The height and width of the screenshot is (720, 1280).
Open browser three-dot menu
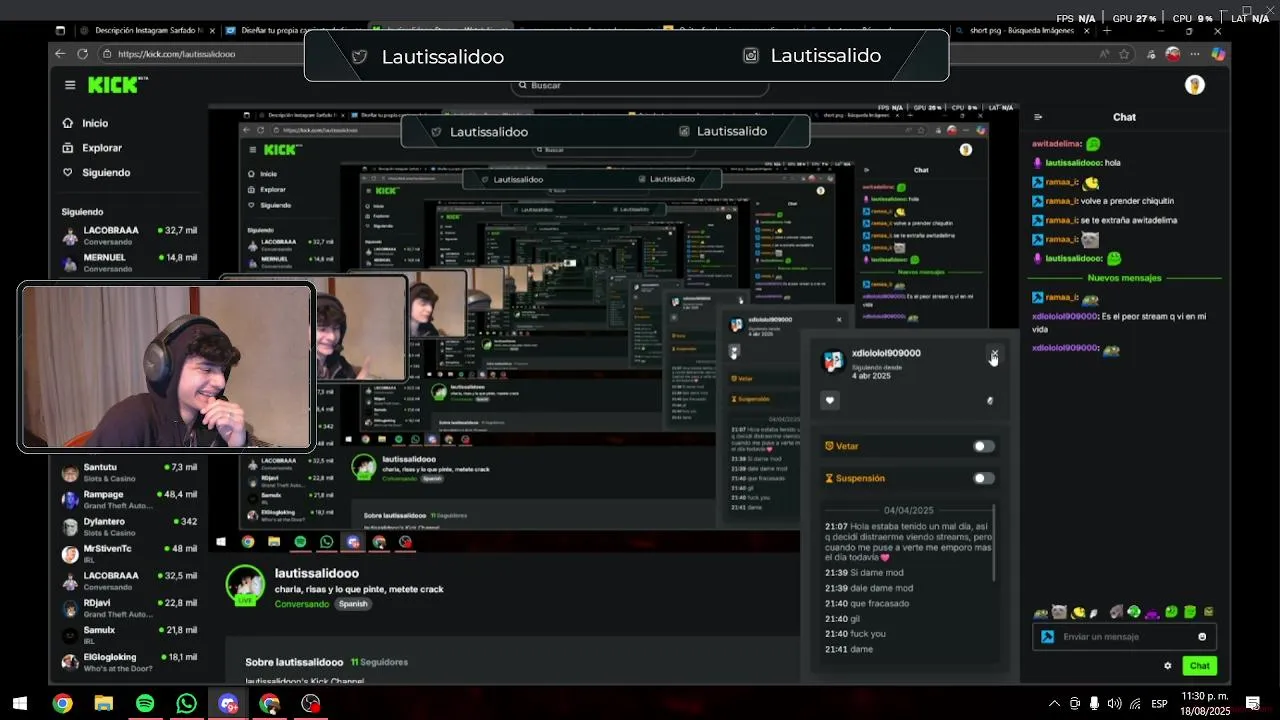tap(1196, 54)
